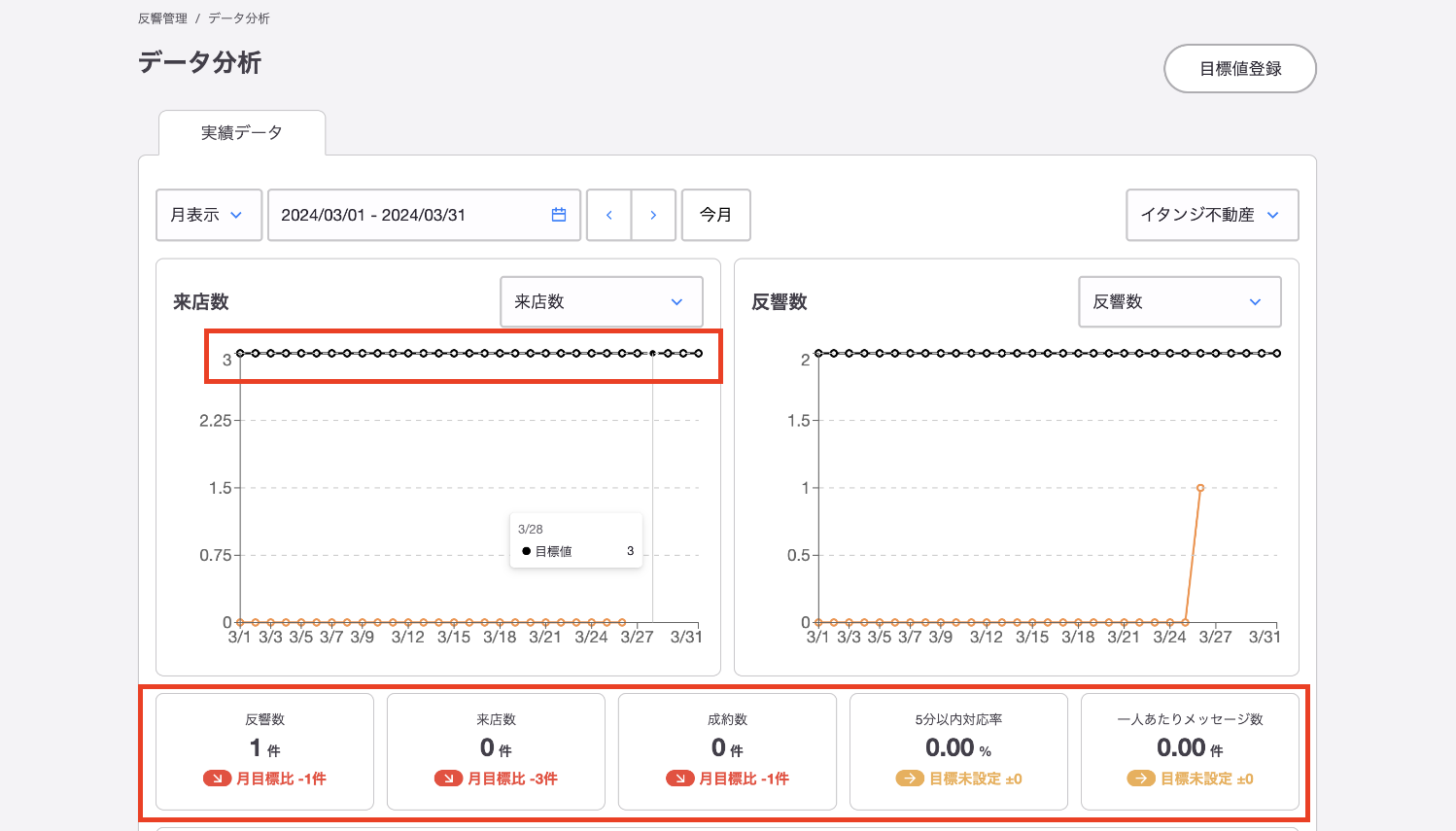
Task: Click red down-arrow badge under 成約数 card
Action: coord(679,779)
